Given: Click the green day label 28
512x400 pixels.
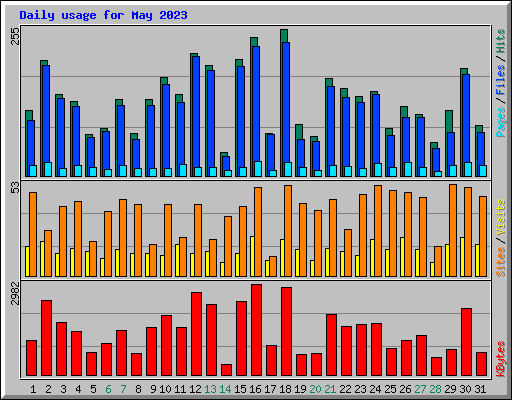Looking at the screenshot, I should (x=435, y=389).
